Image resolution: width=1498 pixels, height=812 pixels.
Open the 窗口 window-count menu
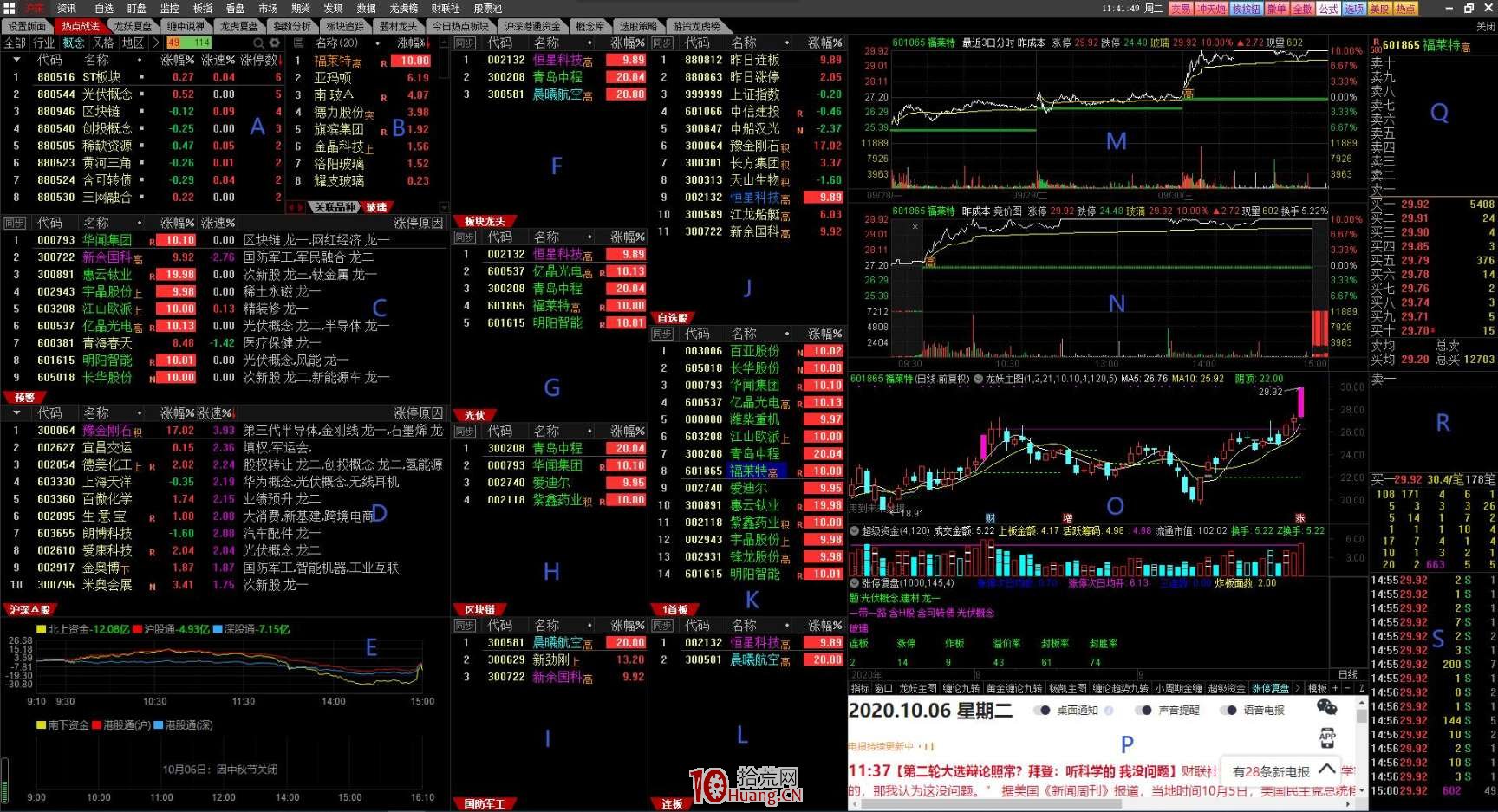point(883,688)
